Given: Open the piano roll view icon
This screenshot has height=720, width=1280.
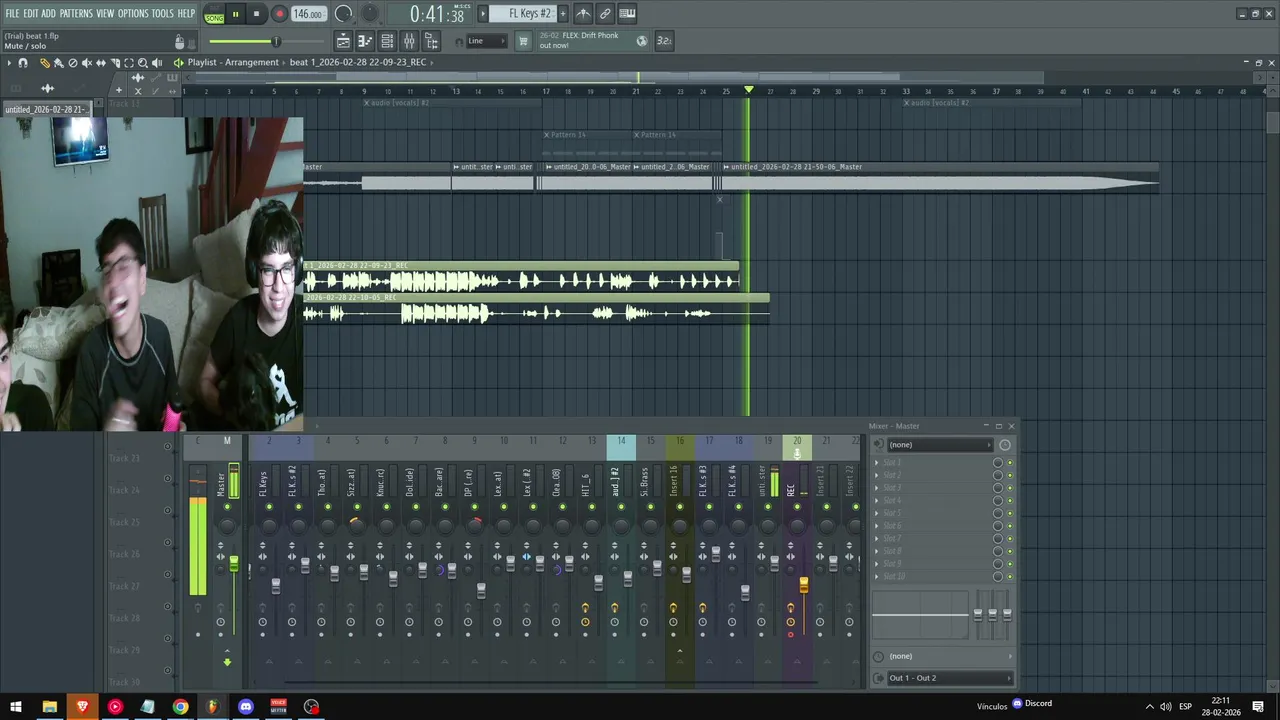Looking at the screenshot, I should click(x=365, y=41).
